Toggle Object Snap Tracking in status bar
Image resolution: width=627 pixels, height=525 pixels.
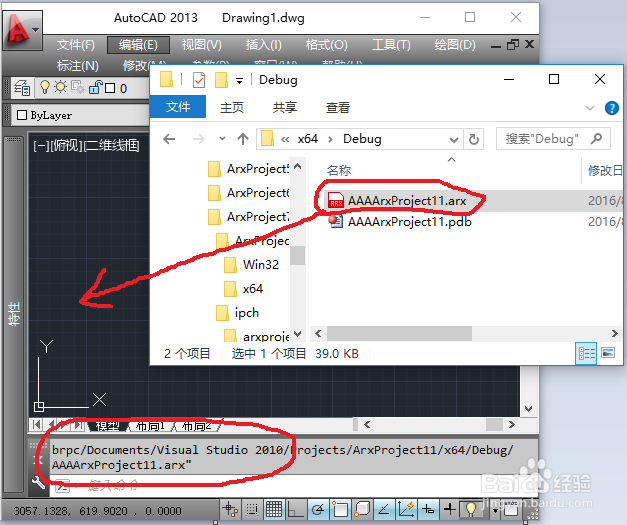[384, 509]
